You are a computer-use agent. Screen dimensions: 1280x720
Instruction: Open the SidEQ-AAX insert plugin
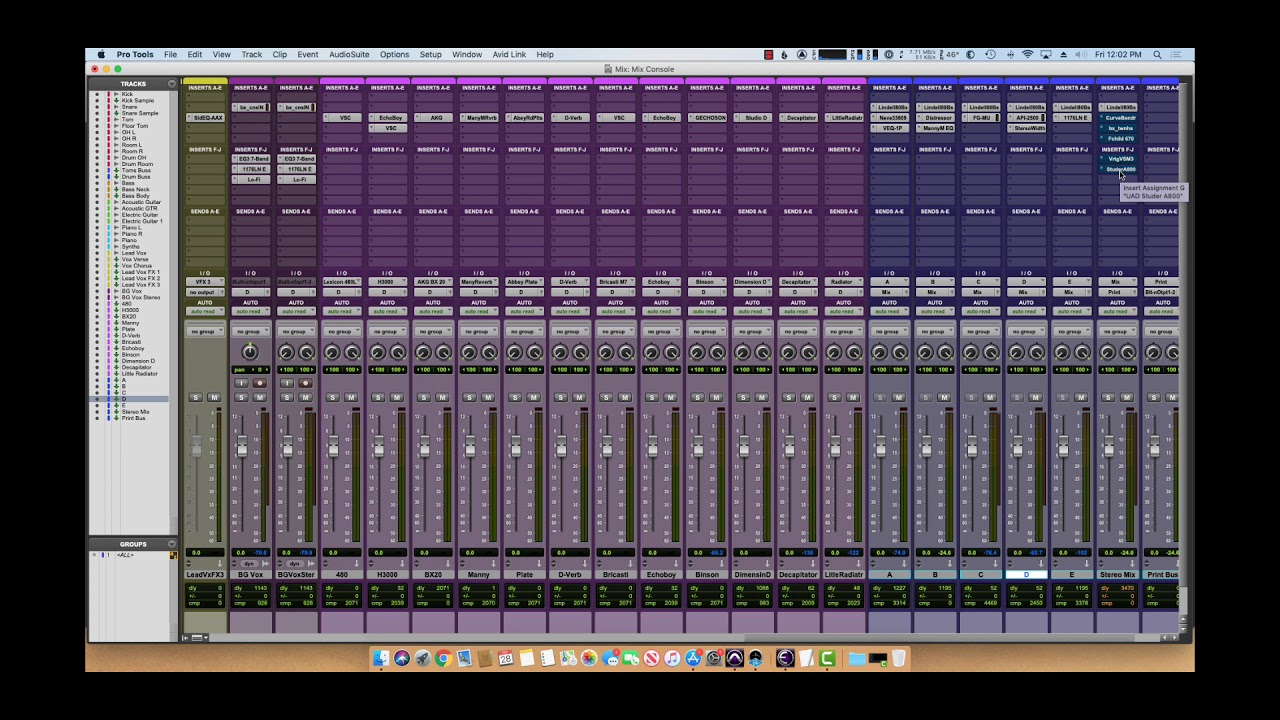[x=206, y=118]
